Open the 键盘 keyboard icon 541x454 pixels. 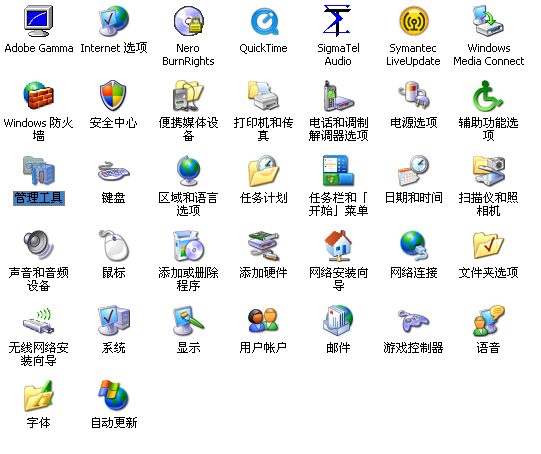114,171
